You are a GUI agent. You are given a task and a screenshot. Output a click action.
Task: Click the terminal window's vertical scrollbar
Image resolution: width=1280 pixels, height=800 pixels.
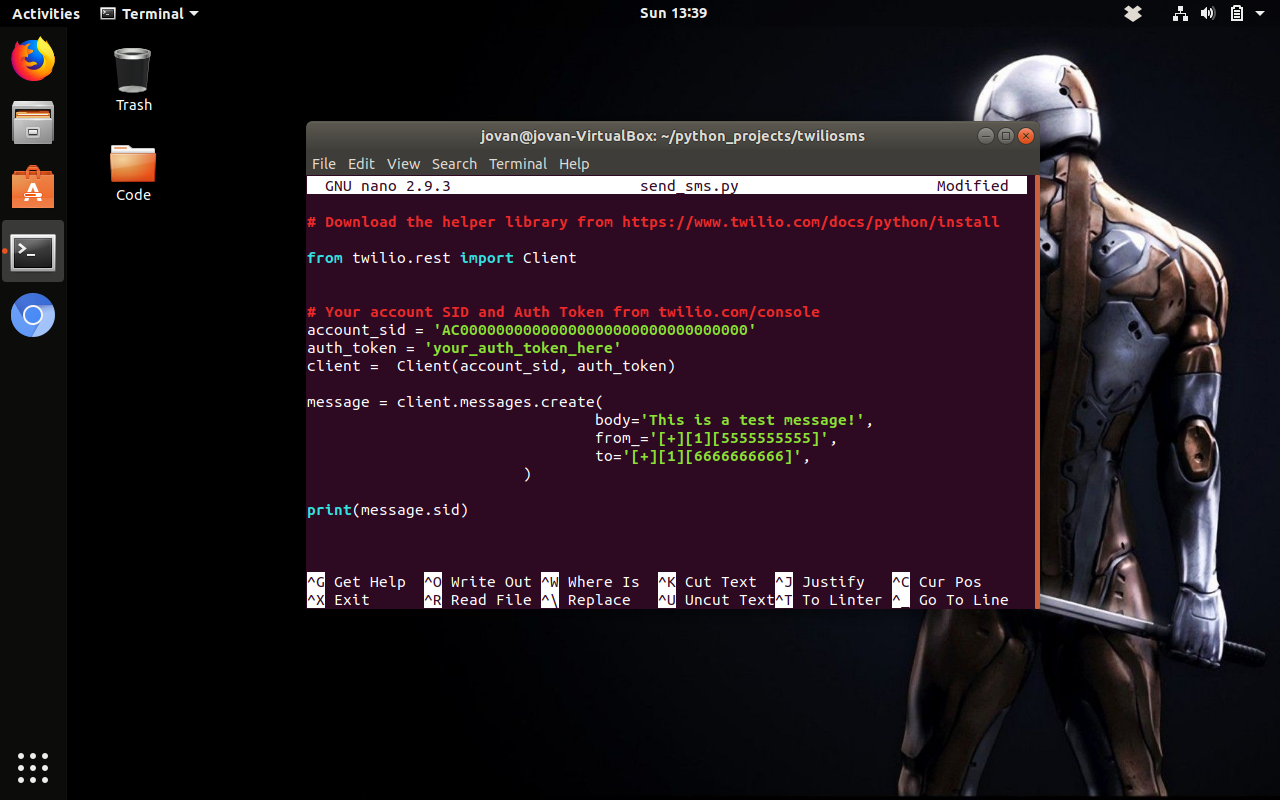tap(1036, 392)
